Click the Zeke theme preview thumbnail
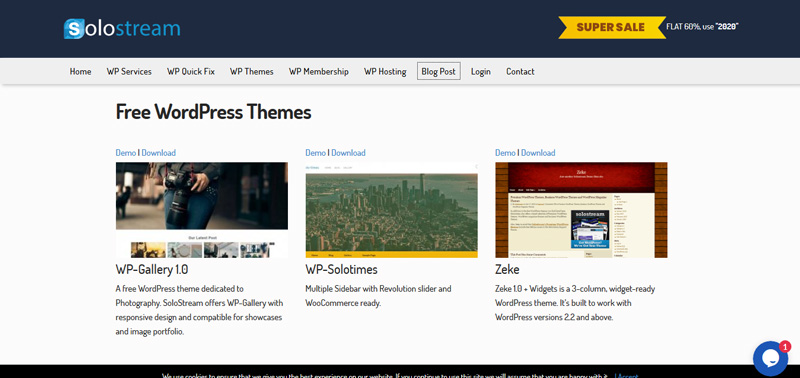This screenshot has height=378, width=800. coord(581,210)
